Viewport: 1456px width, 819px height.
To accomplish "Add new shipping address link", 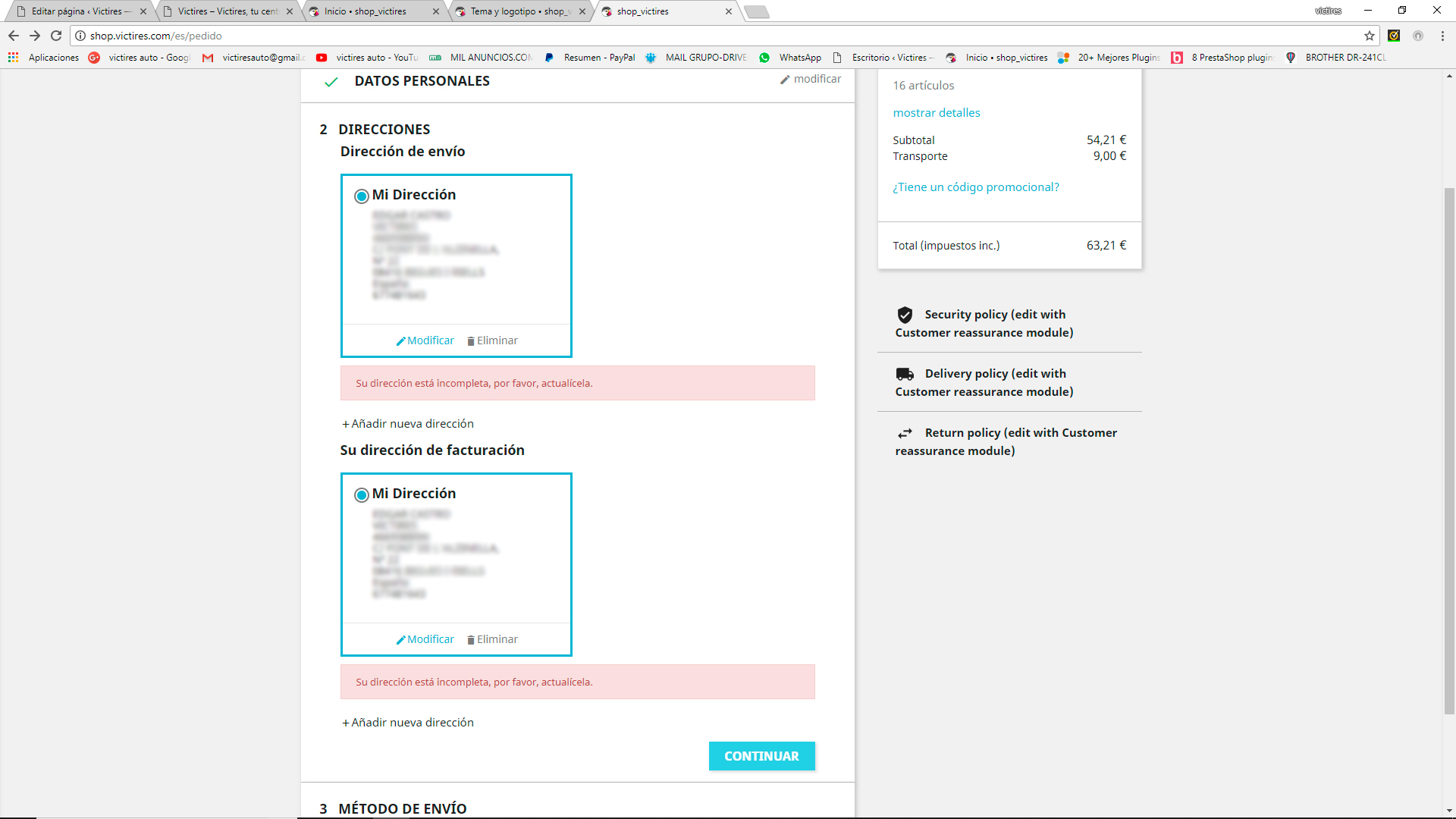I will 408,424.
